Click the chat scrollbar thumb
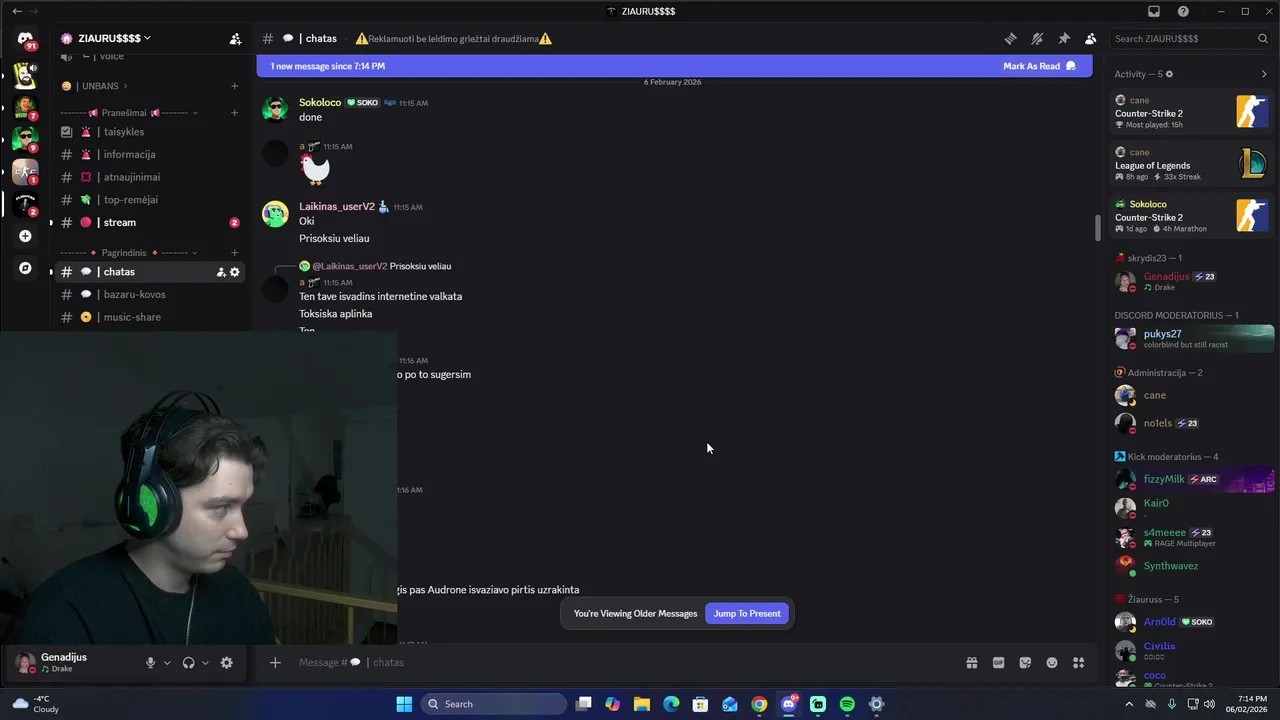This screenshot has height=720, width=1280. pos(1097,227)
